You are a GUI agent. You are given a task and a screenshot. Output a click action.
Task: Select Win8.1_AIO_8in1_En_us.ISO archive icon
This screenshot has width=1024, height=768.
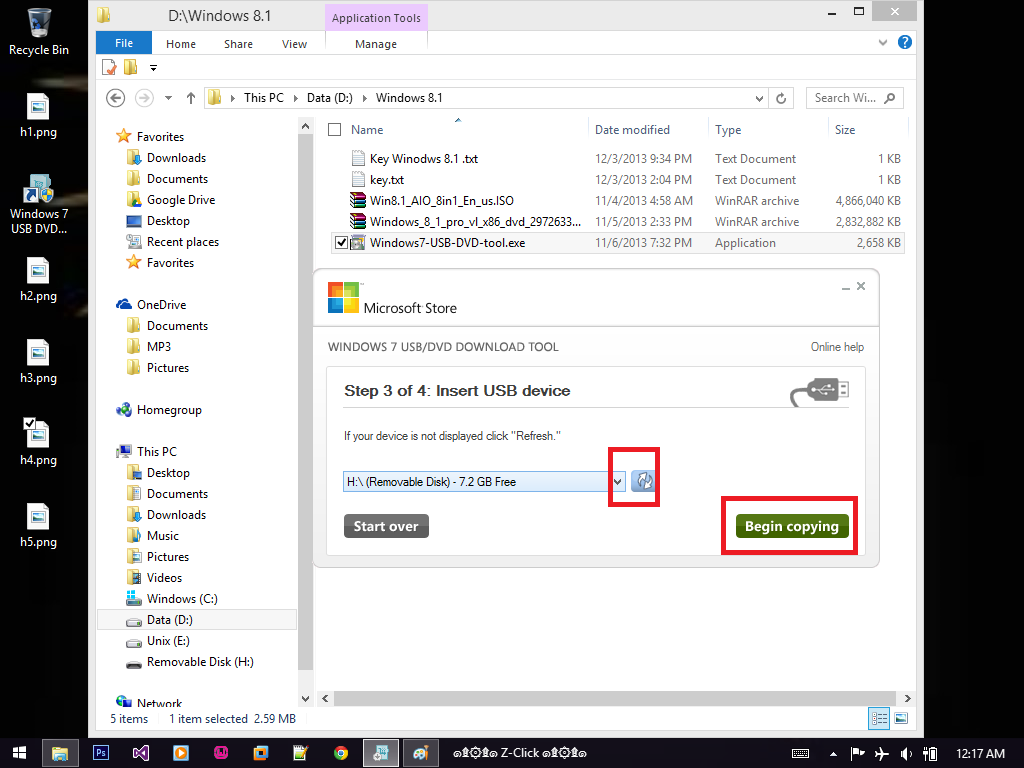pyautogui.click(x=358, y=200)
